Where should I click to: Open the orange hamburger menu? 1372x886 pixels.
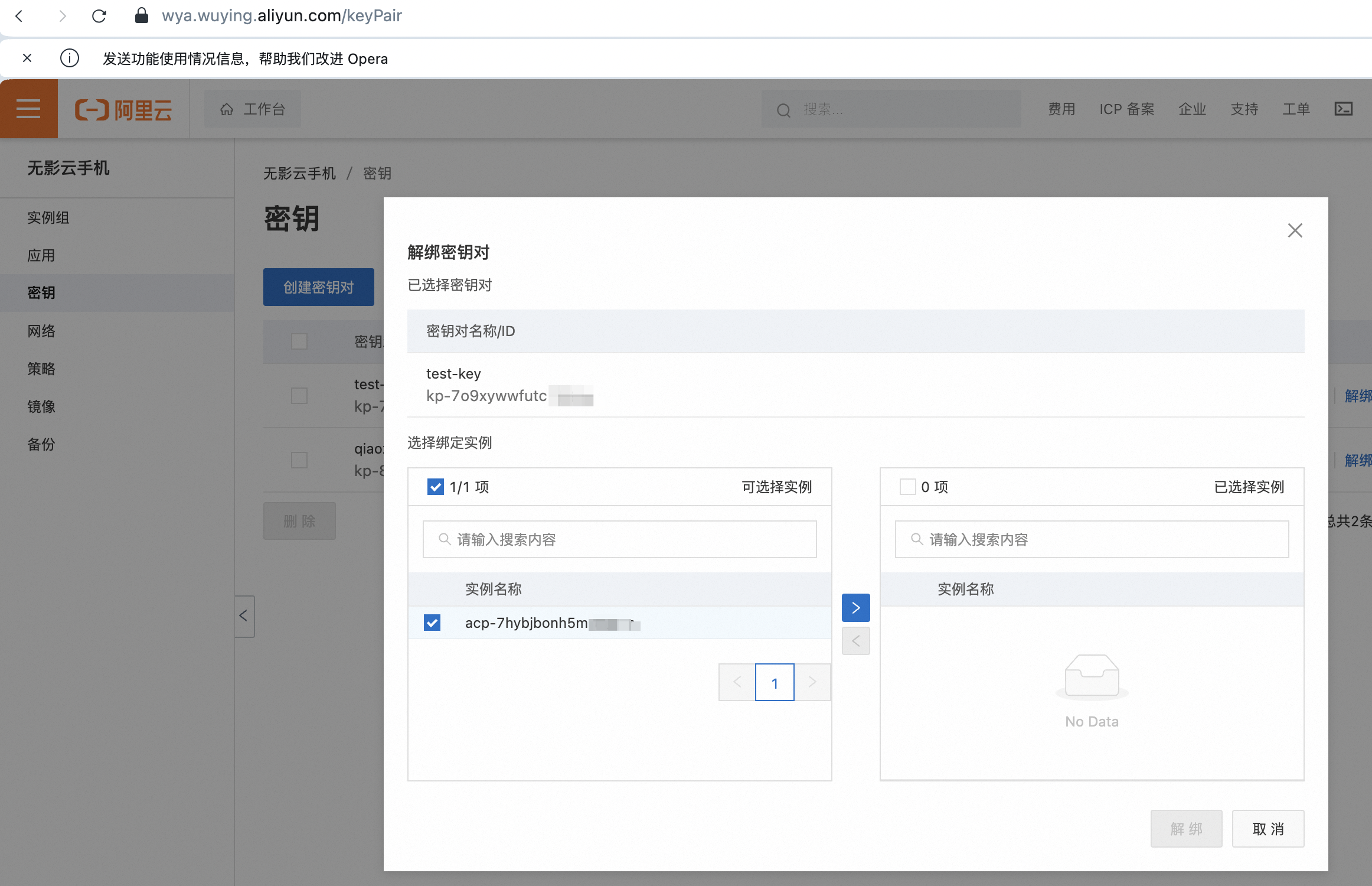(28, 109)
